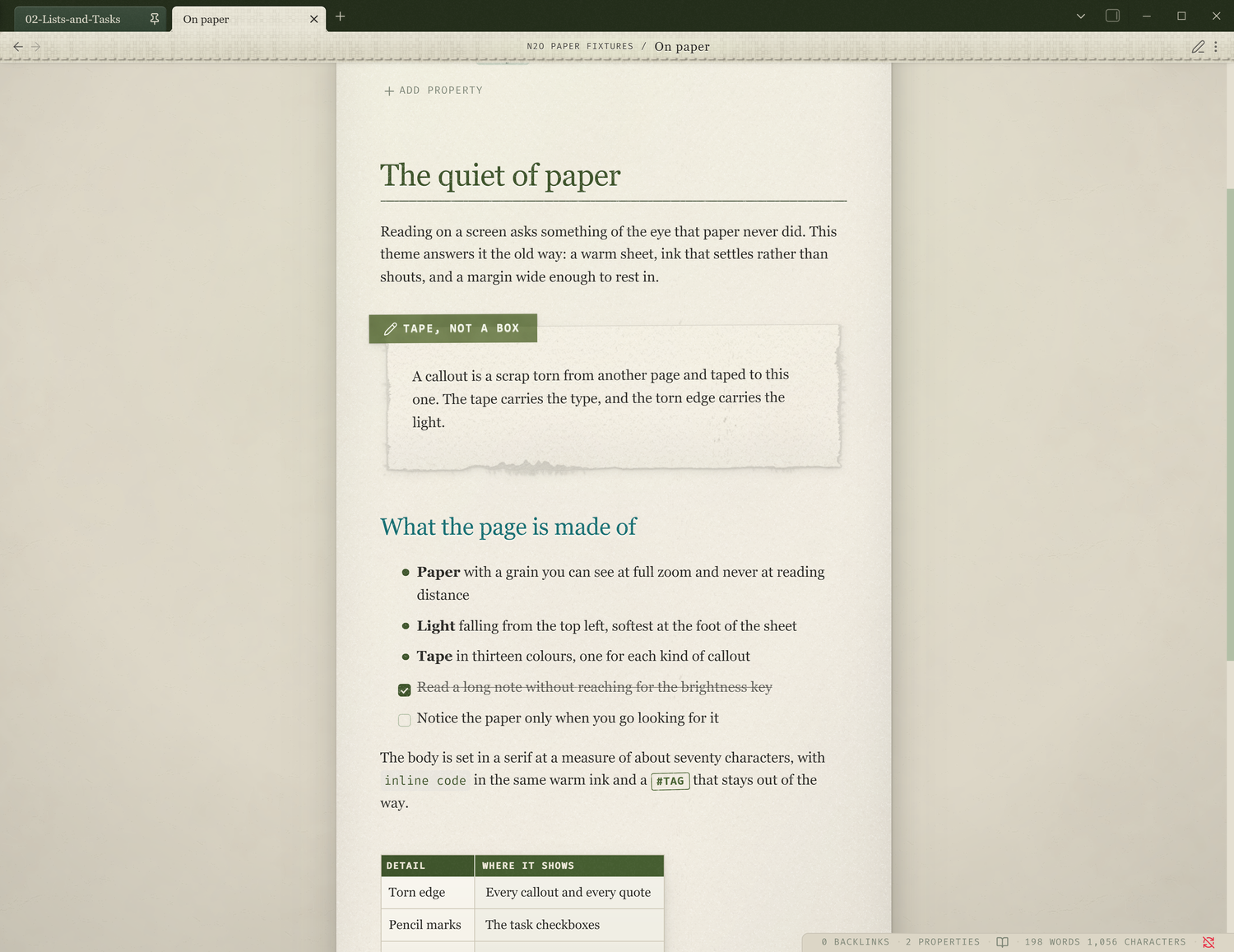Select the Torn edge table cell

pyautogui.click(x=428, y=893)
